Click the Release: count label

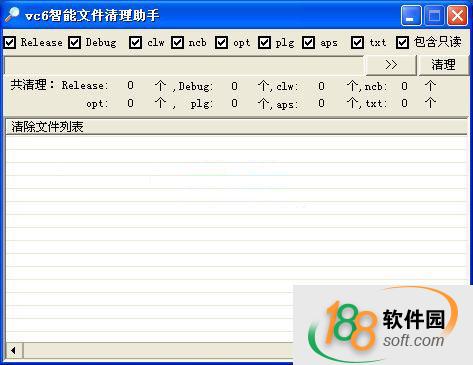click(x=85, y=86)
